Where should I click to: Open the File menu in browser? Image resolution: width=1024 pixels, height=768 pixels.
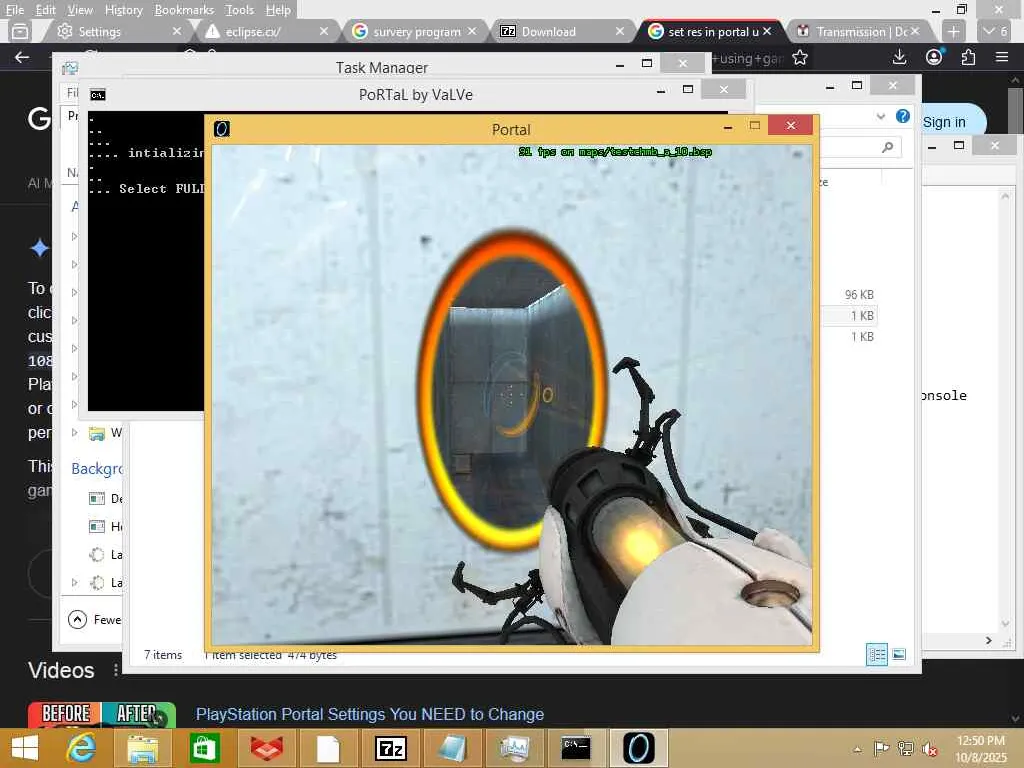pos(14,10)
